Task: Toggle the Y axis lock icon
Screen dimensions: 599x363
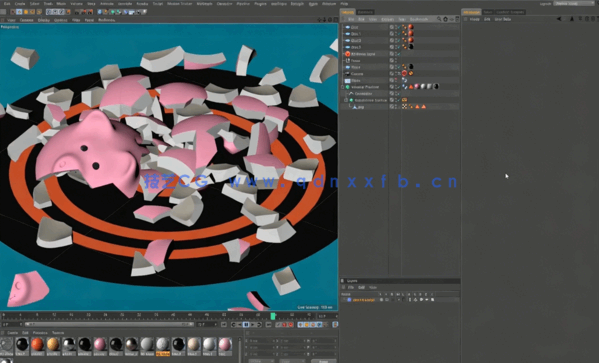Action: pos(55,12)
